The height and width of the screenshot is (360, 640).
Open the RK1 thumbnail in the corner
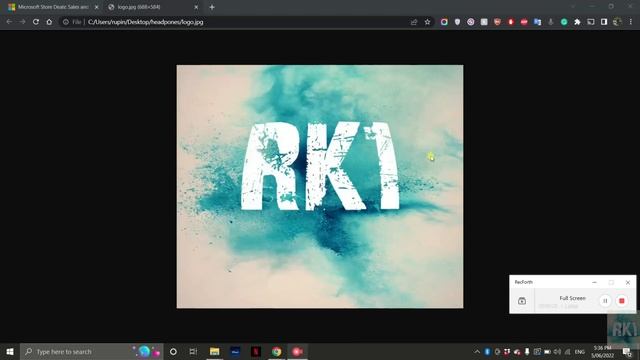(623, 328)
